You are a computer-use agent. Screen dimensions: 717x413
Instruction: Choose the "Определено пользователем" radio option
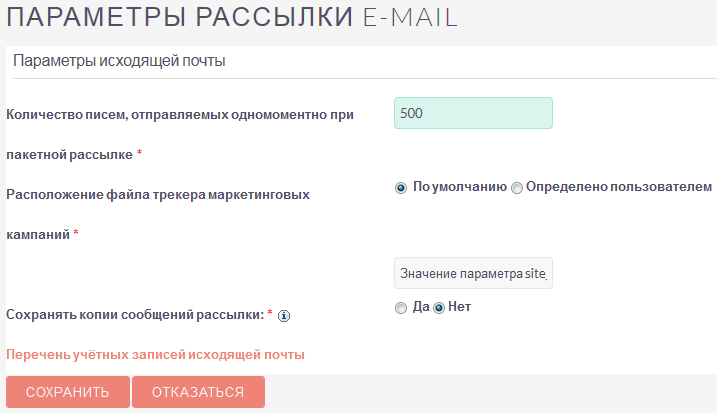pyautogui.click(x=517, y=187)
